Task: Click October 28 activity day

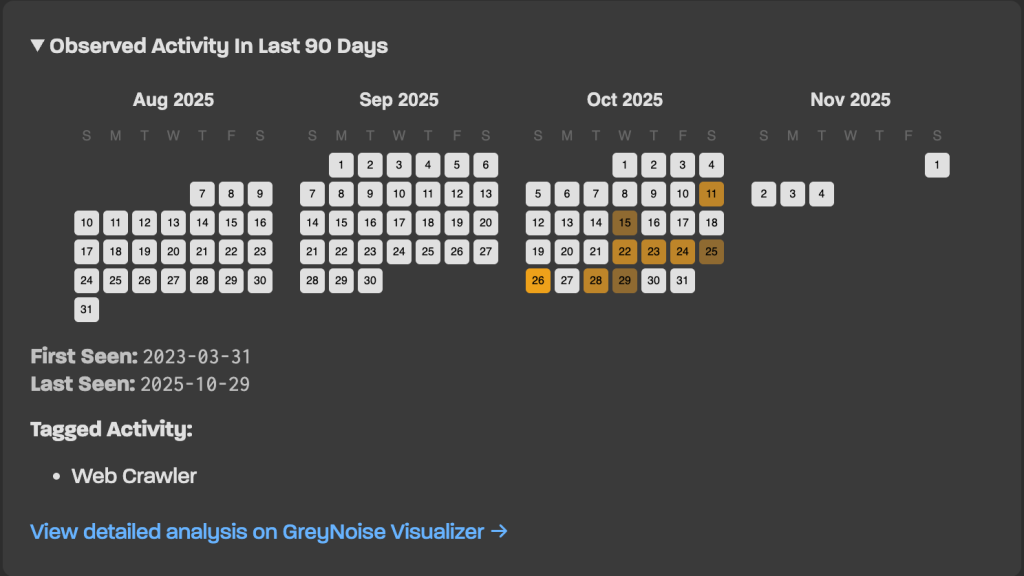Action: pos(596,281)
